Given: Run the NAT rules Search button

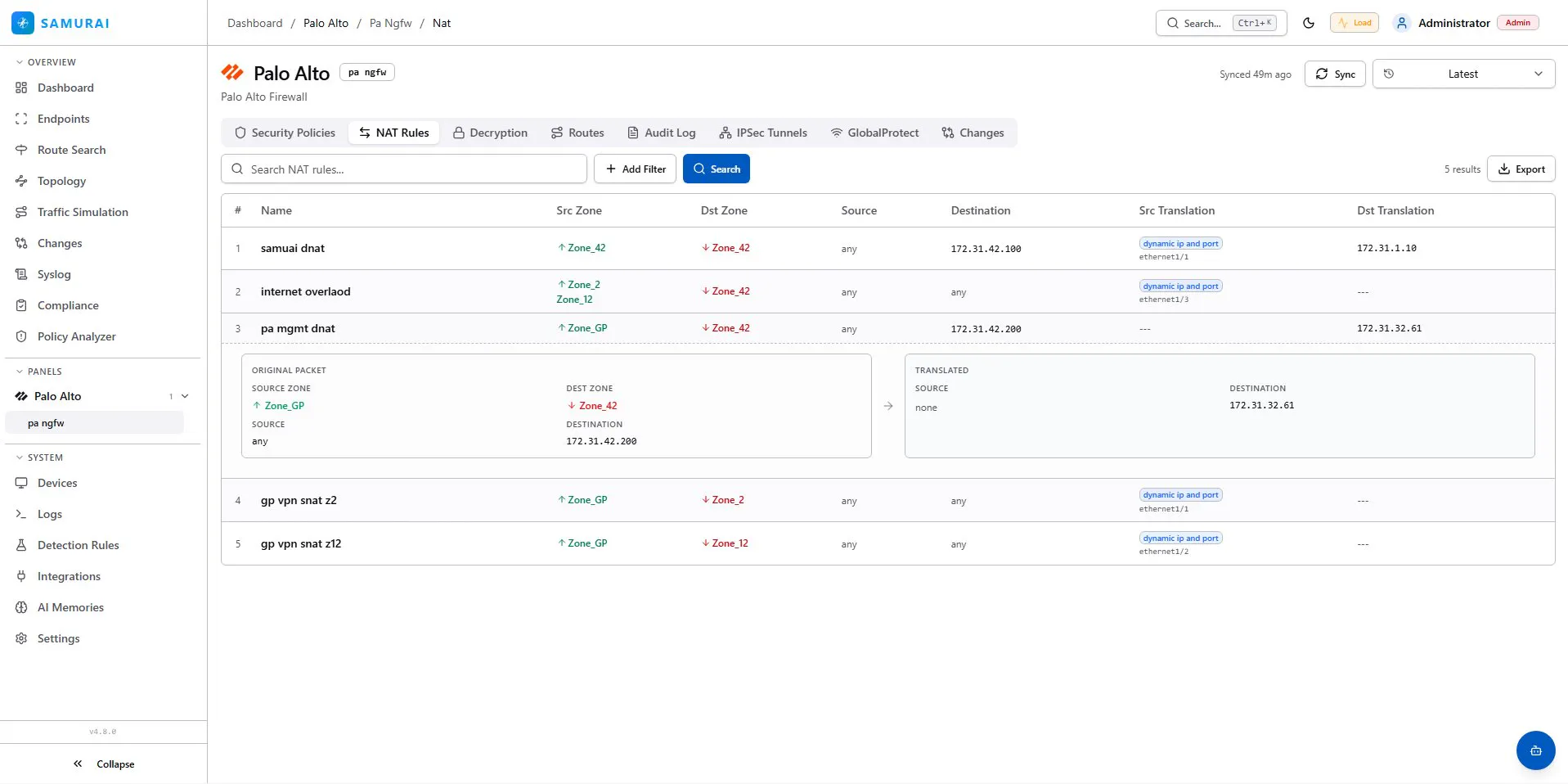Looking at the screenshot, I should (717, 169).
